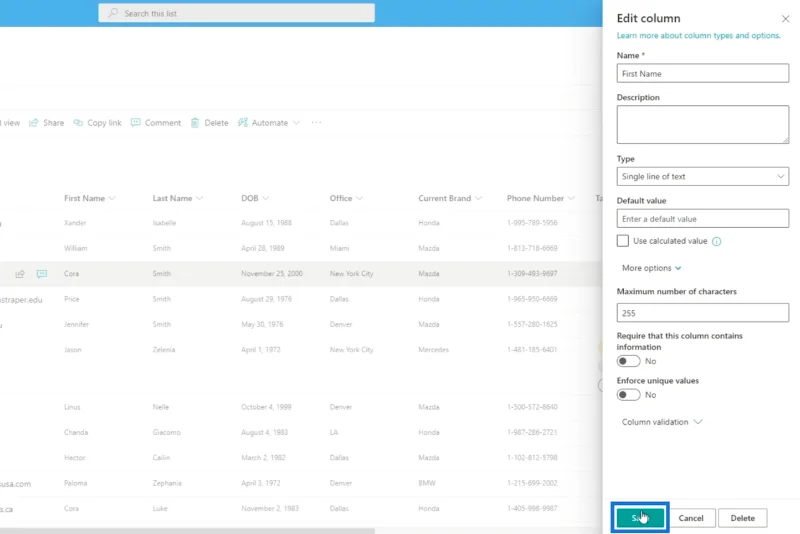This screenshot has height=534, width=800.
Task: Open the more actions ellipsis in toolbar
Action: (316, 122)
